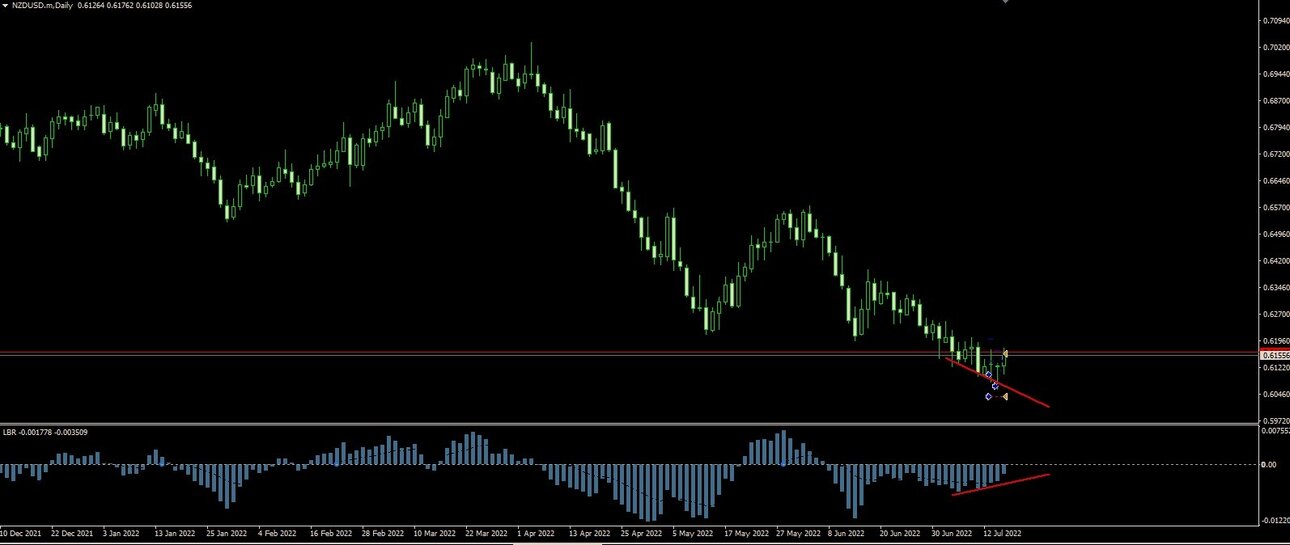Click the 0.64200 price scale label
Image resolution: width=1290 pixels, height=545 pixels.
(x=1275, y=261)
